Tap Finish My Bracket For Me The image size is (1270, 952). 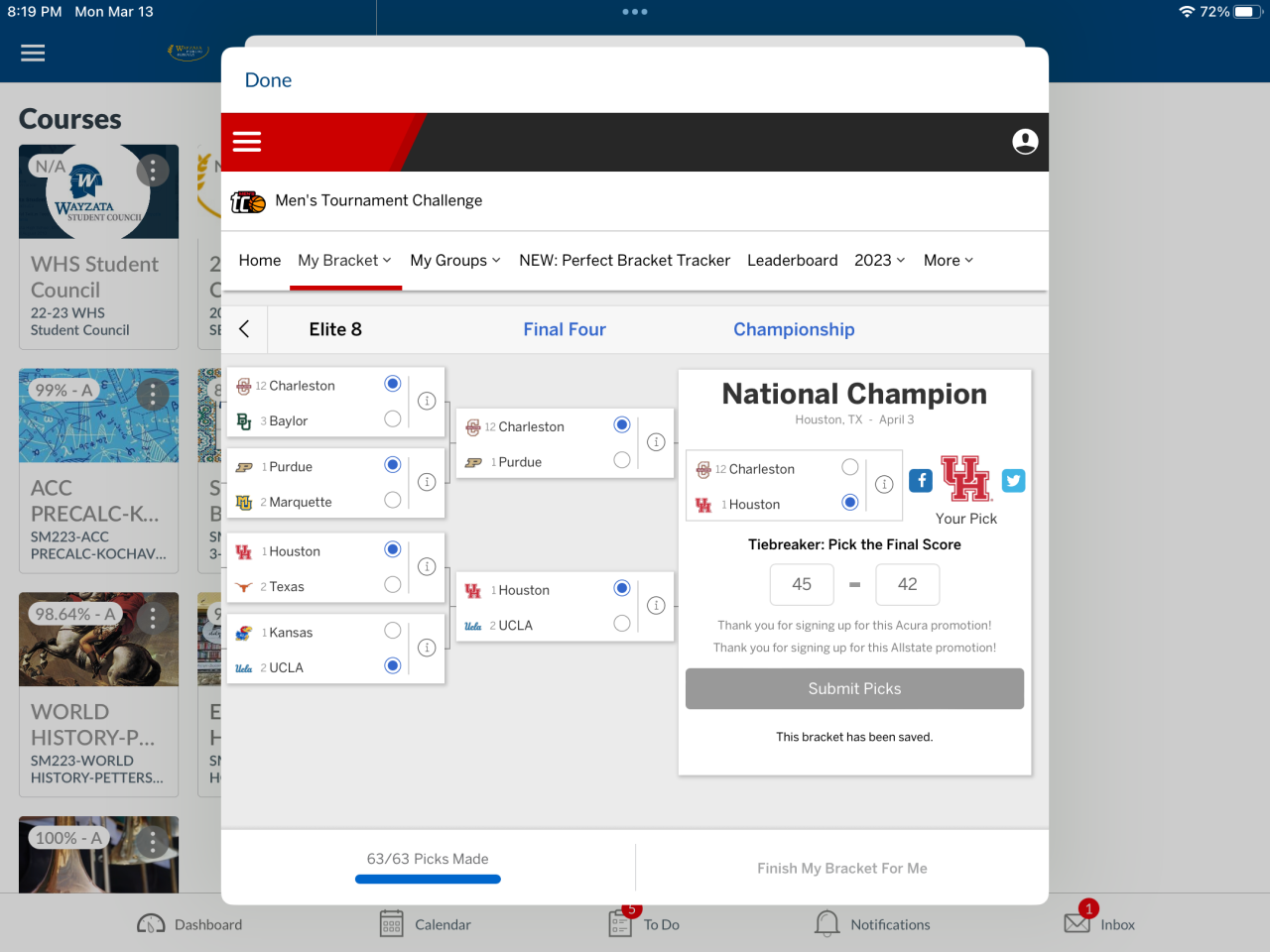click(842, 868)
